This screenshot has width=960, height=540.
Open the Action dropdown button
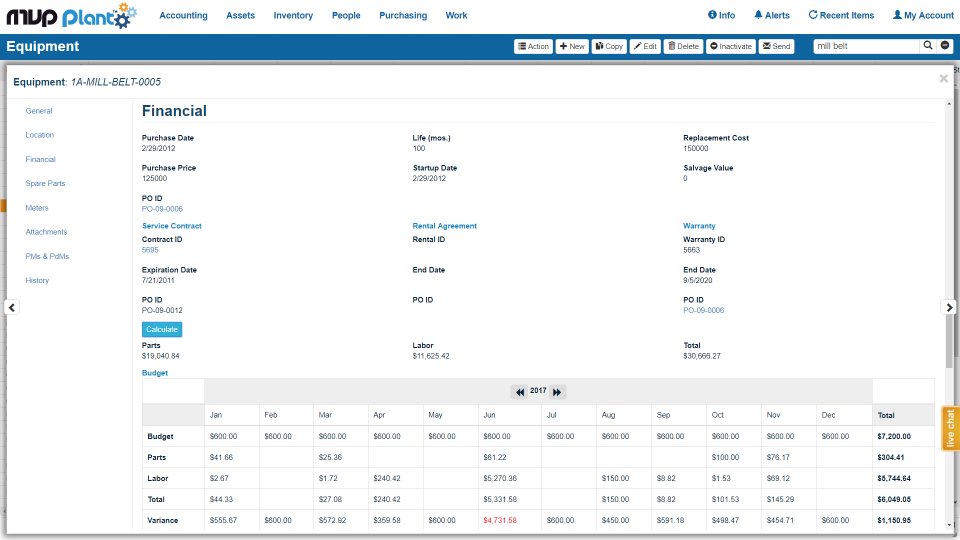tap(533, 46)
